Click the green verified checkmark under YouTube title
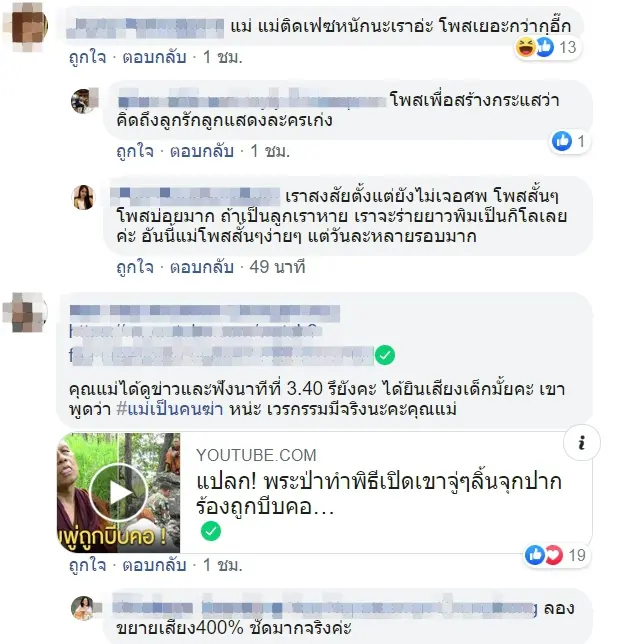The height and width of the screenshot is (644, 624). pyautogui.click(x=211, y=531)
